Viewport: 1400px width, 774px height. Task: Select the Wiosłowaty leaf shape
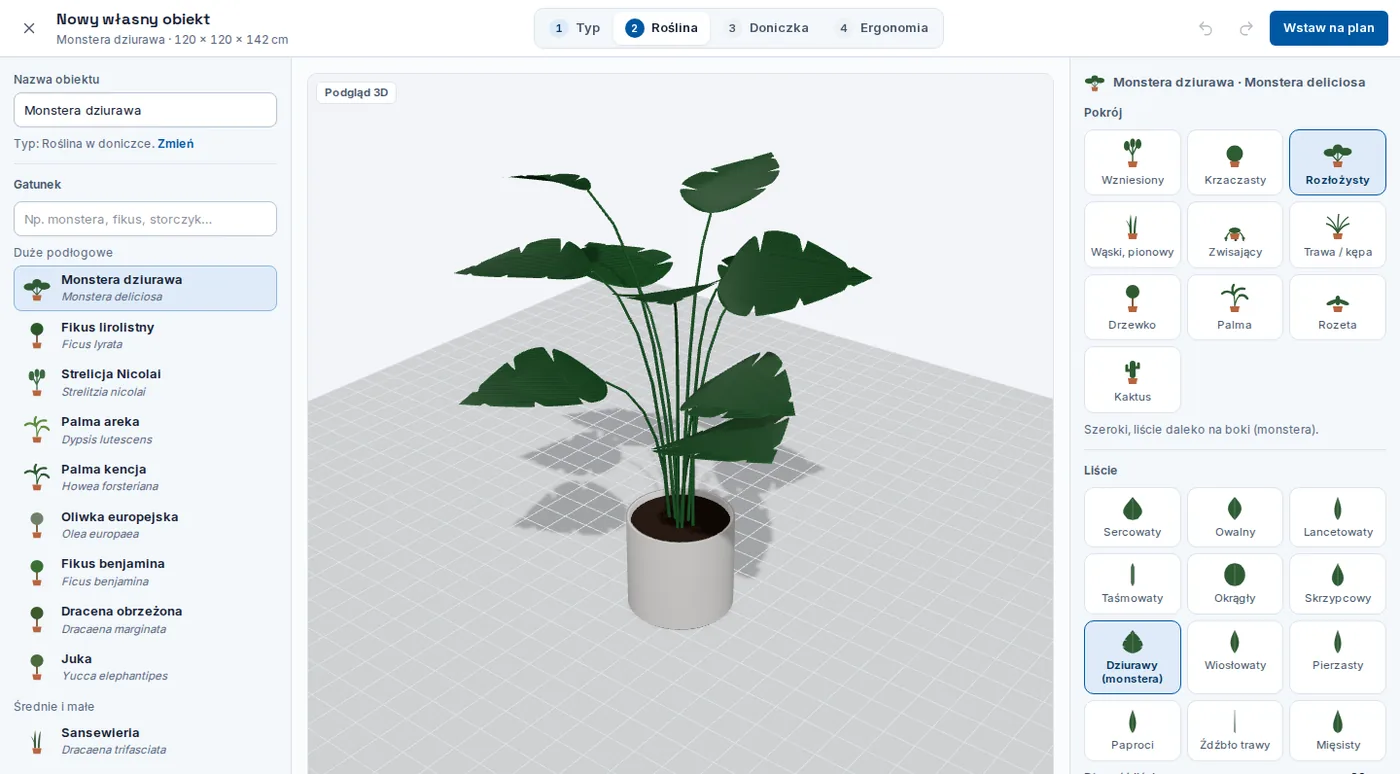point(1235,657)
